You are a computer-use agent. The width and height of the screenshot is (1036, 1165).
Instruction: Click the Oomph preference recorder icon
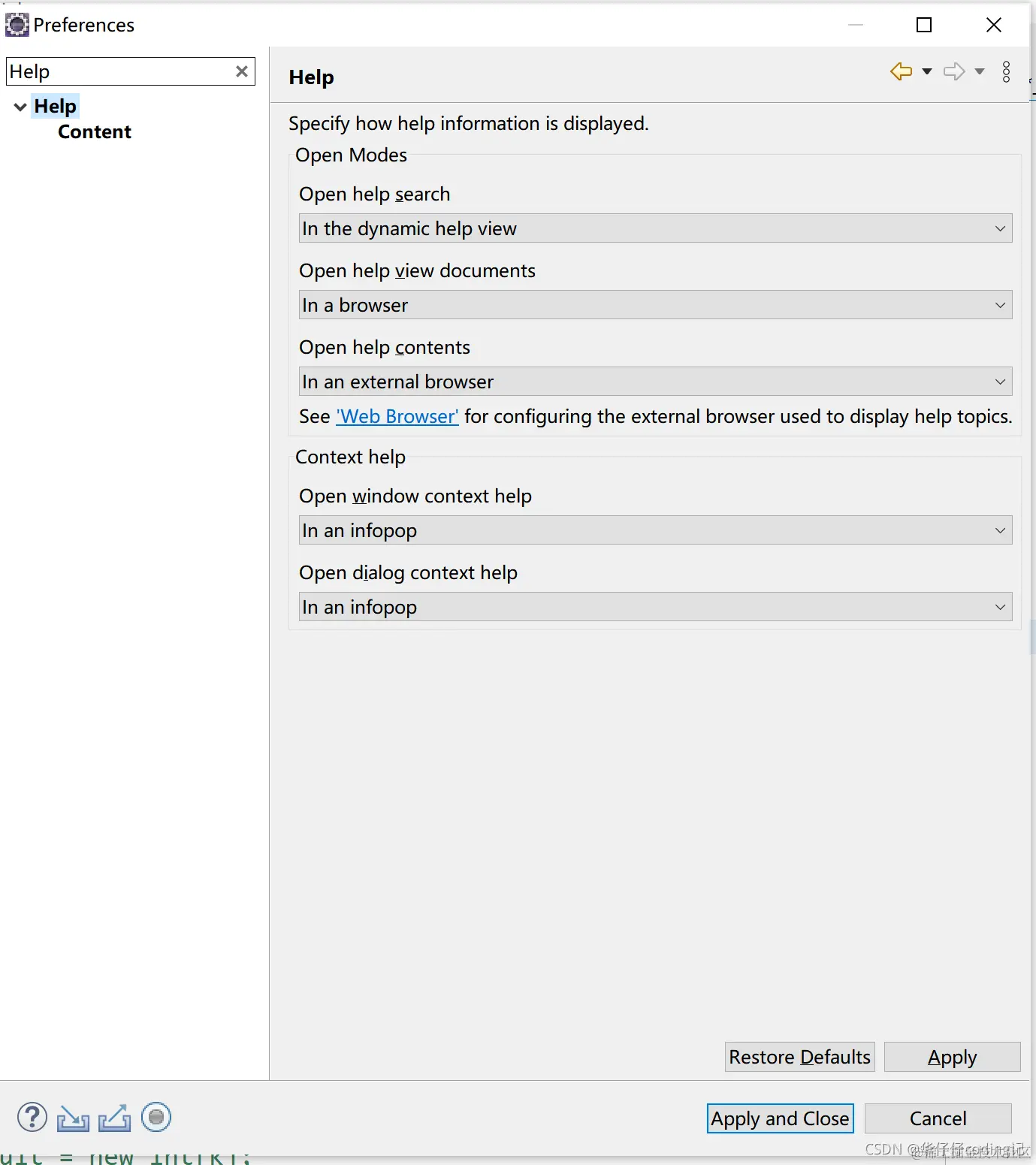pos(156,1117)
